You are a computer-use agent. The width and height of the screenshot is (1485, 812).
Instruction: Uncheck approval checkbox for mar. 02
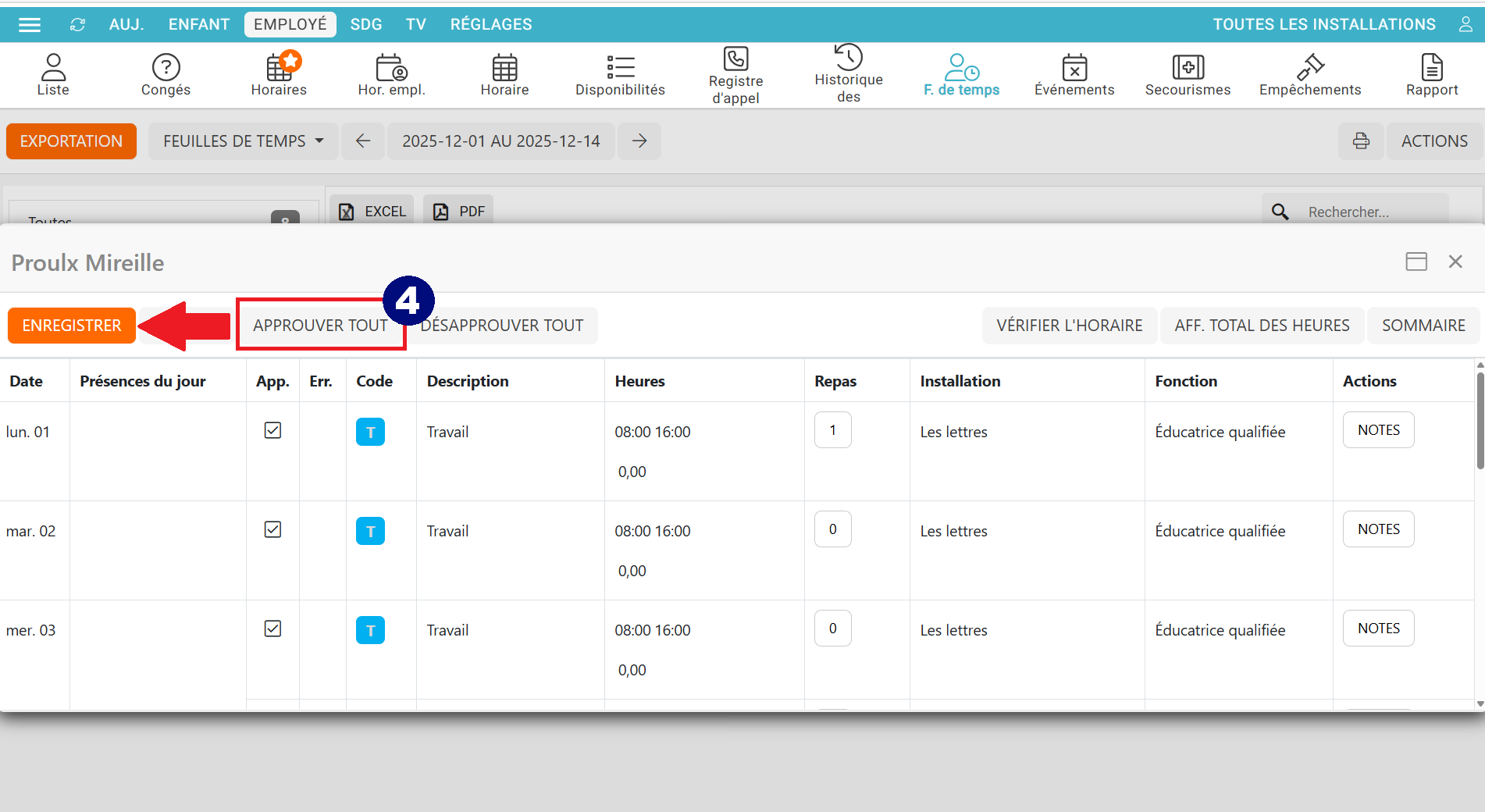[x=272, y=529]
